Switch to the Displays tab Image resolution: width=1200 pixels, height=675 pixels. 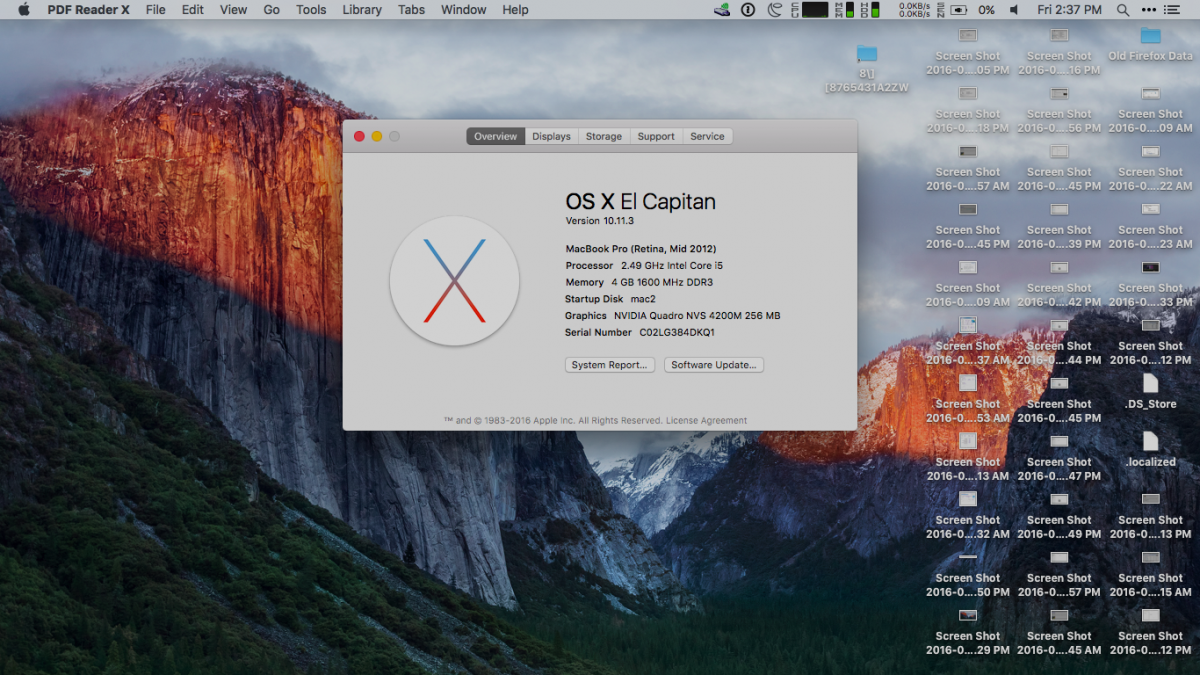pyautogui.click(x=551, y=137)
